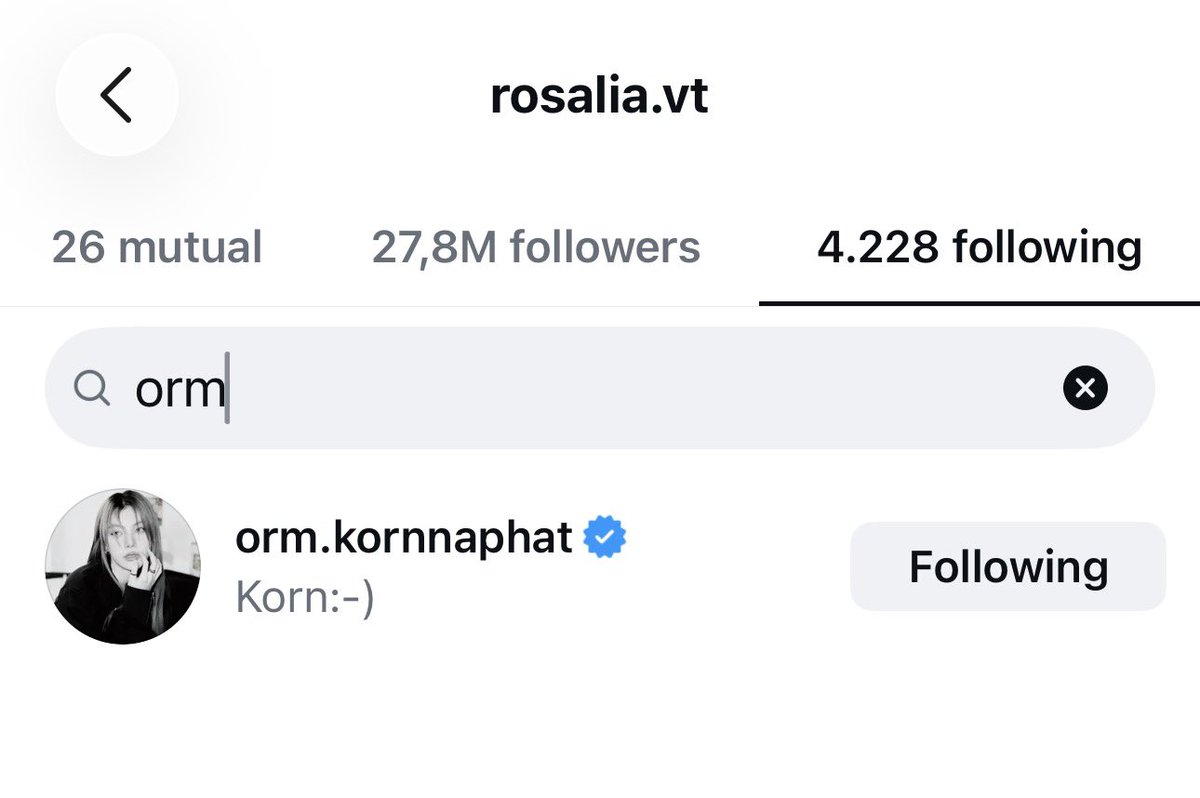Viewport: 1200px width, 798px height.
Task: Click the magnifying glass search icon
Action: pyautogui.click(x=93, y=389)
